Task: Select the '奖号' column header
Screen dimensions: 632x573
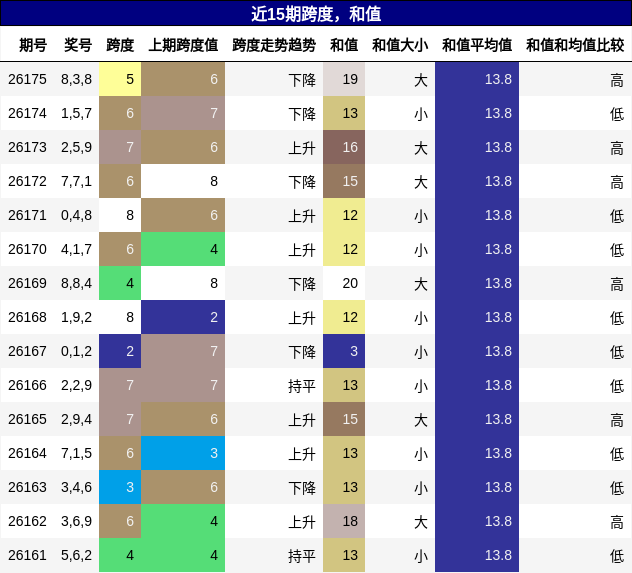Action: [78, 45]
